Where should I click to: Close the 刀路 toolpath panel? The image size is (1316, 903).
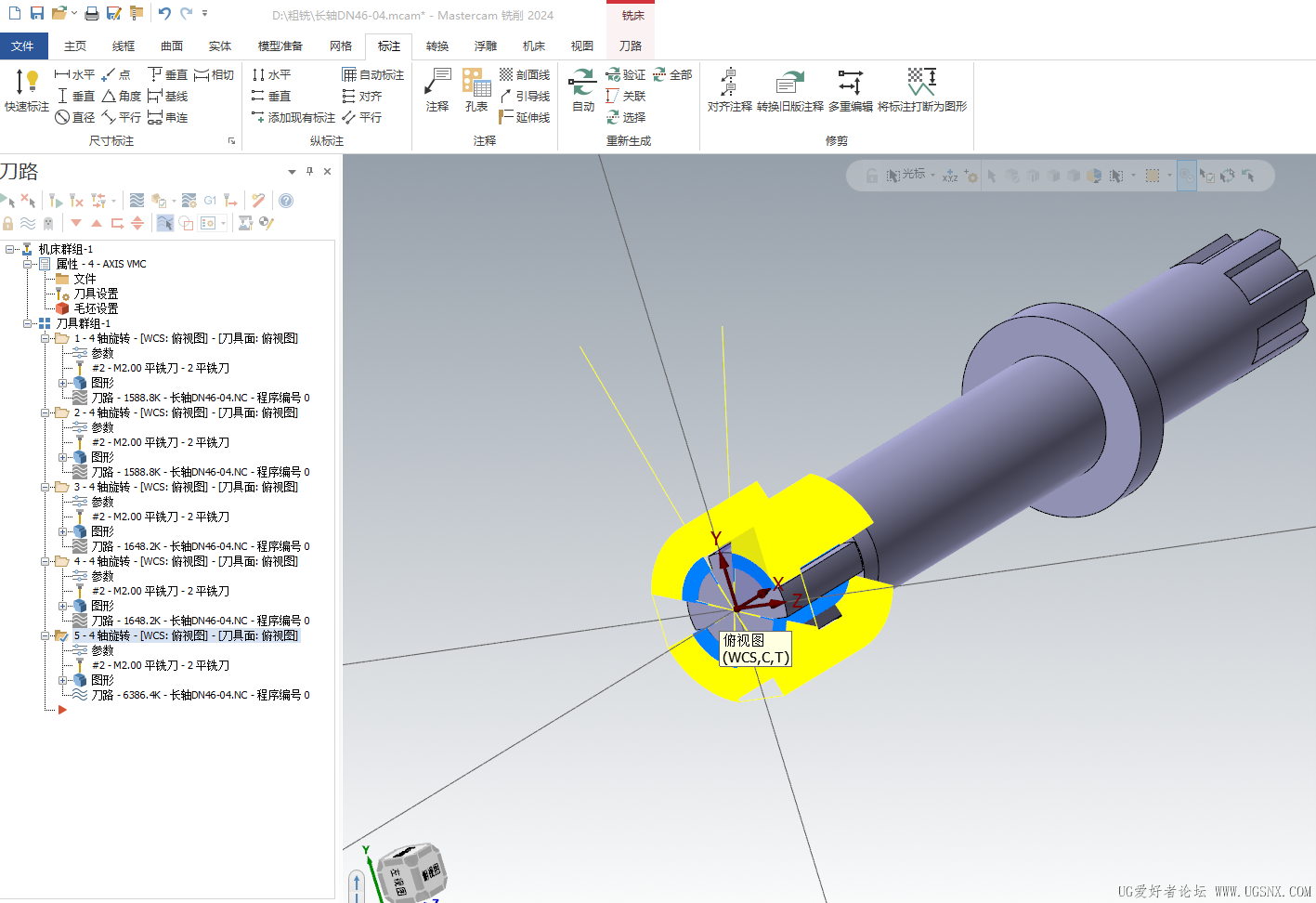327,171
